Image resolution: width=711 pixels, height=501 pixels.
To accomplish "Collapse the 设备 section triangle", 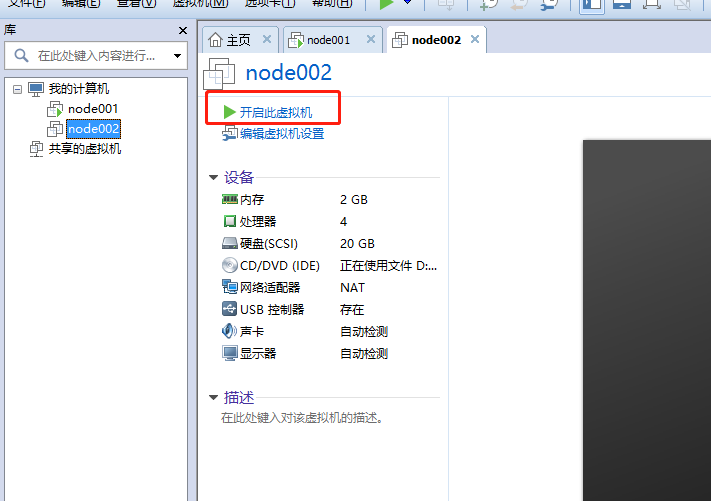I will tap(213, 177).
